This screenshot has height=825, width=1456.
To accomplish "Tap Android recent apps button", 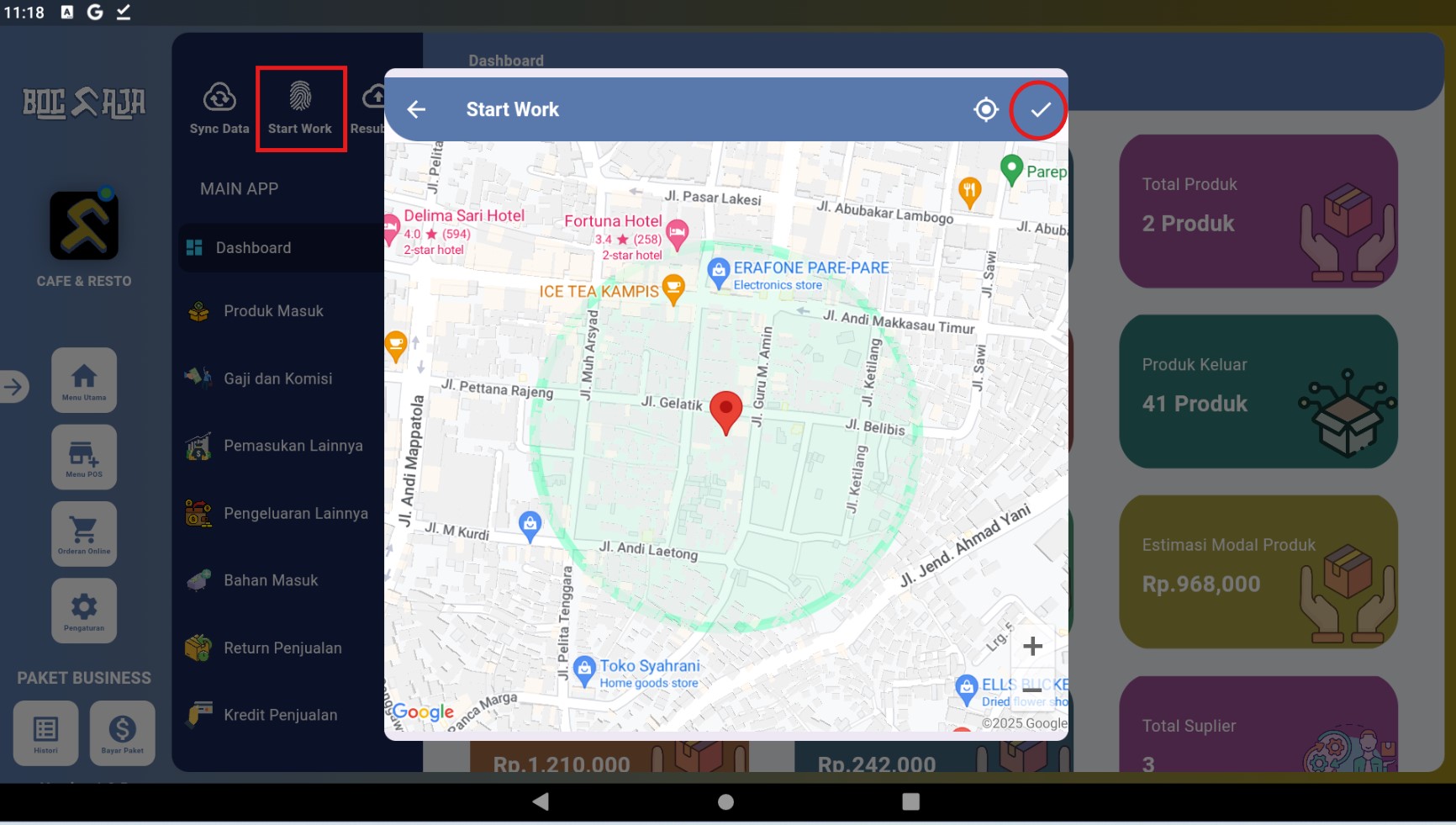I will coord(910,801).
